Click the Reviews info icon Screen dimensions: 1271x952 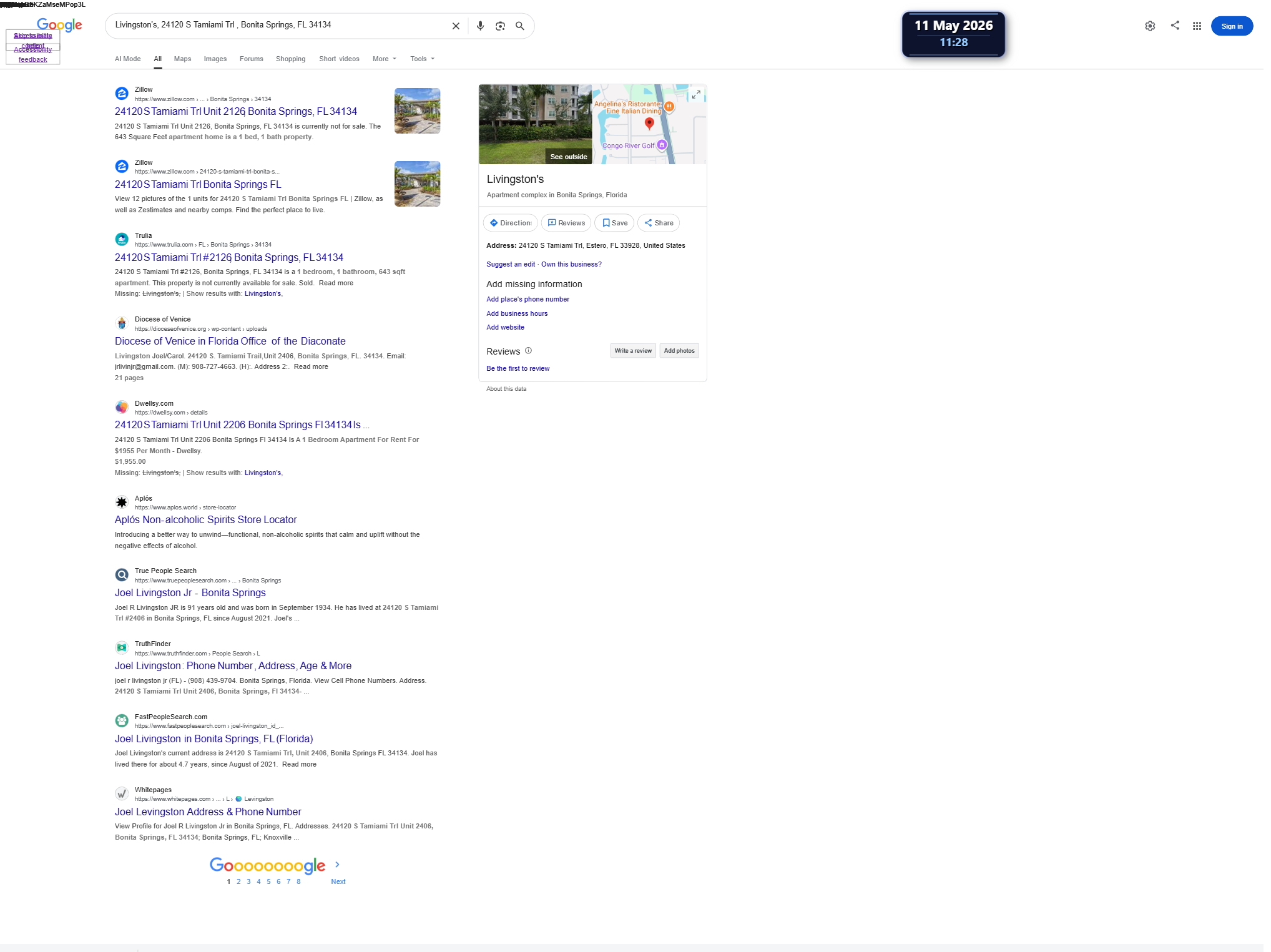click(x=528, y=351)
